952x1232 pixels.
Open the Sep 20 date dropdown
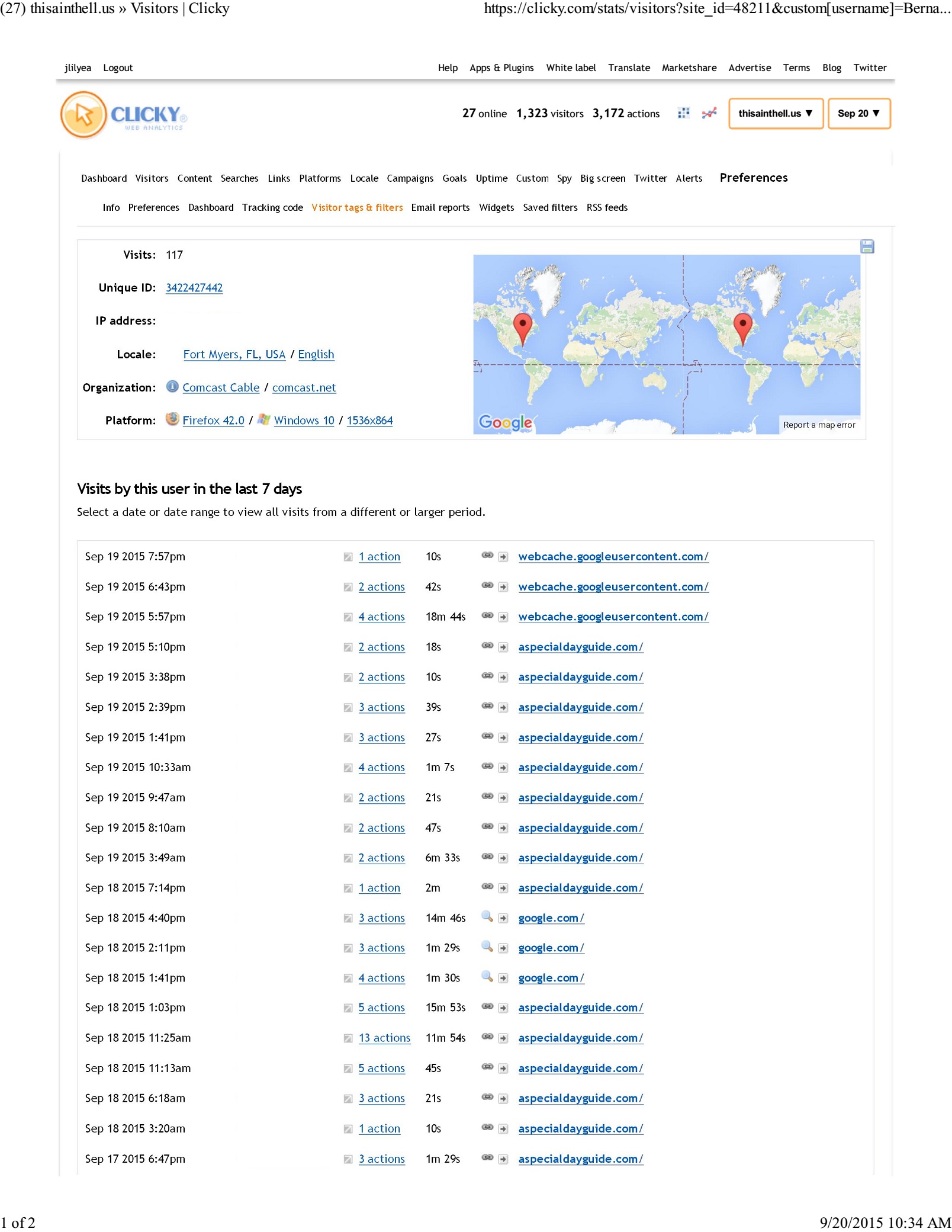(x=858, y=114)
